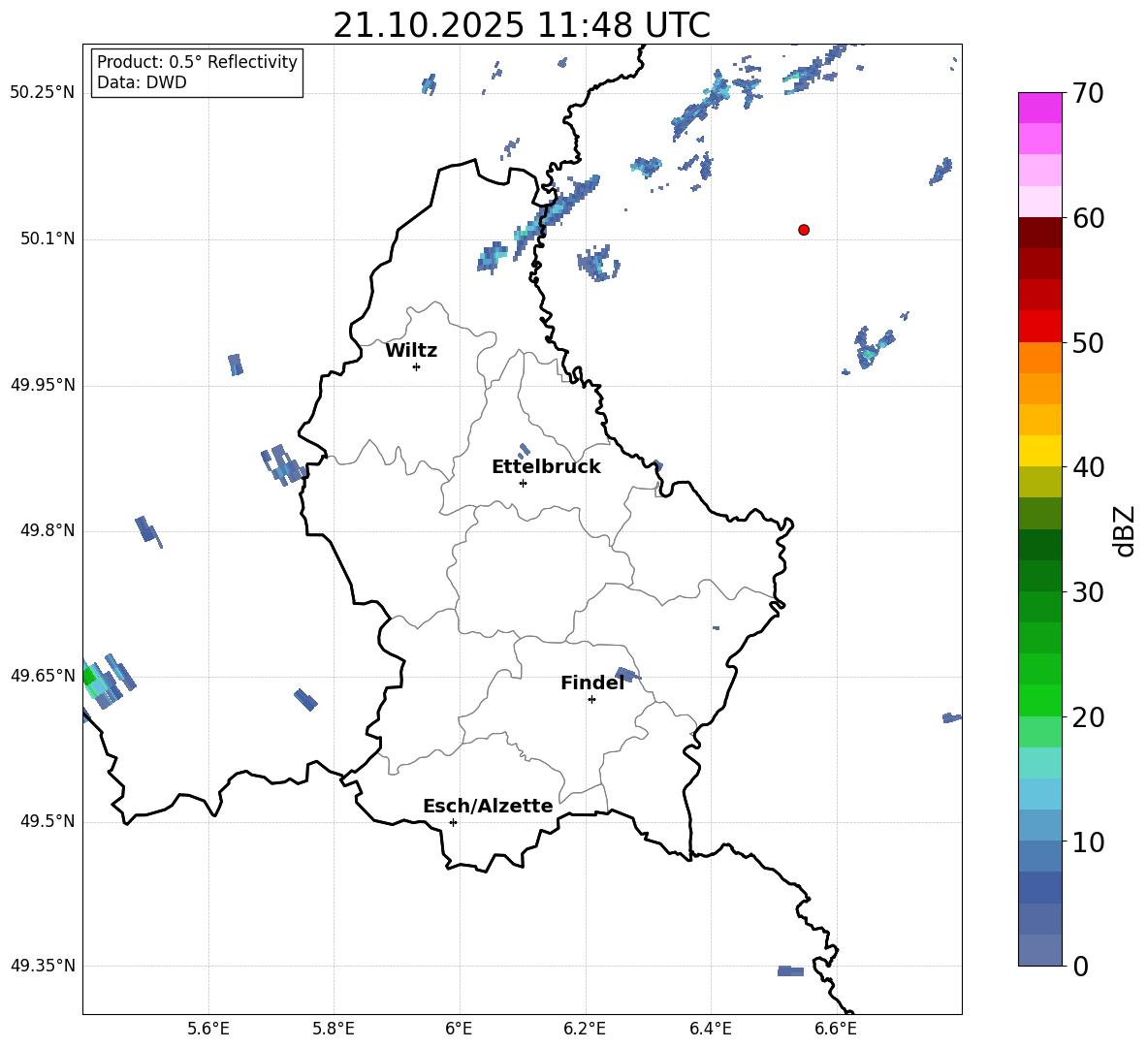Click the 'Product: 0.5° Reflectivity' legend text

pyautogui.click(x=197, y=61)
